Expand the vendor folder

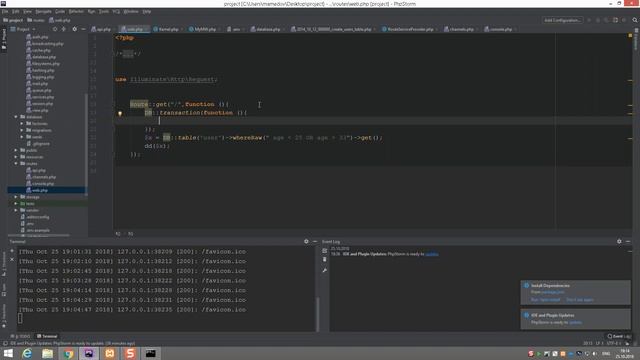click(x=16, y=210)
